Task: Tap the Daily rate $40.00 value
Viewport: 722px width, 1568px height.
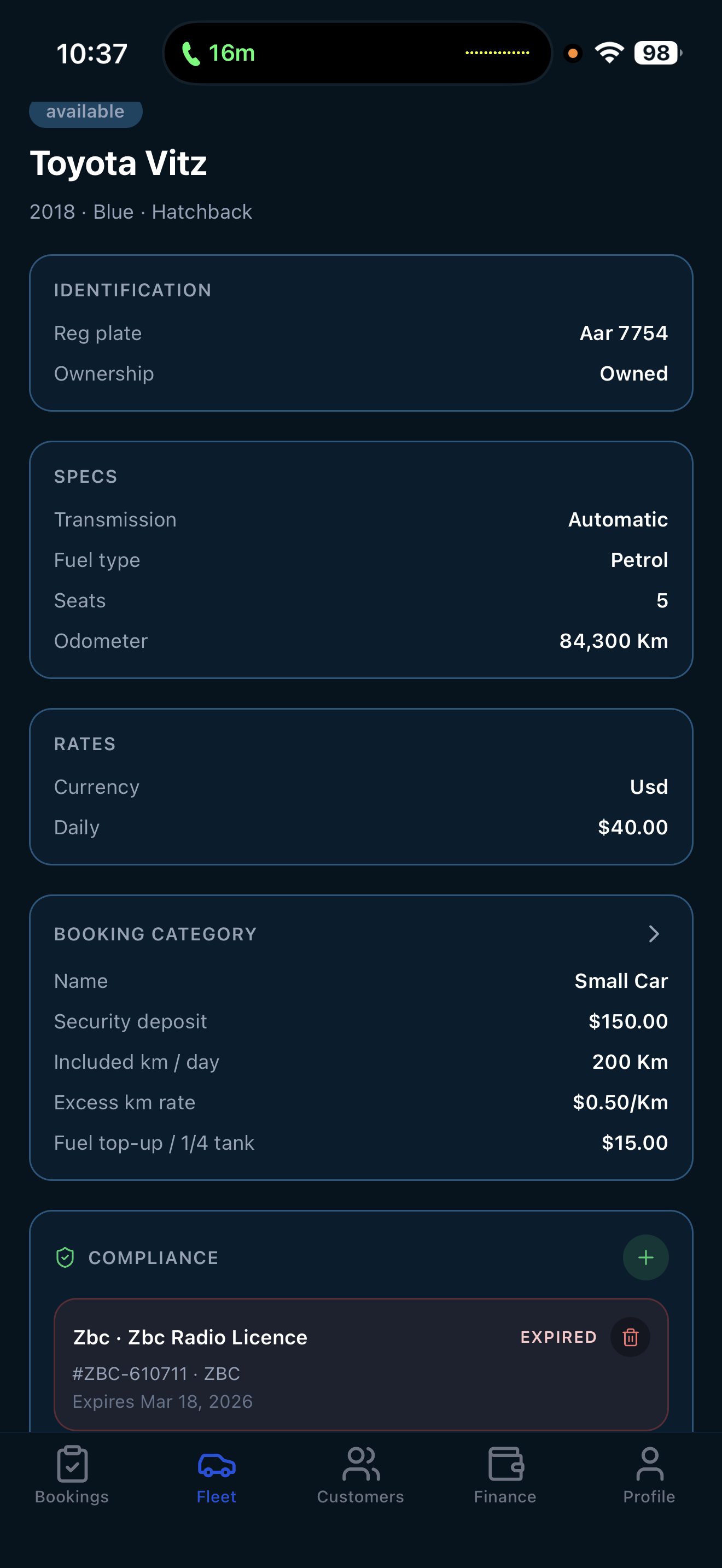Action: 632,827
